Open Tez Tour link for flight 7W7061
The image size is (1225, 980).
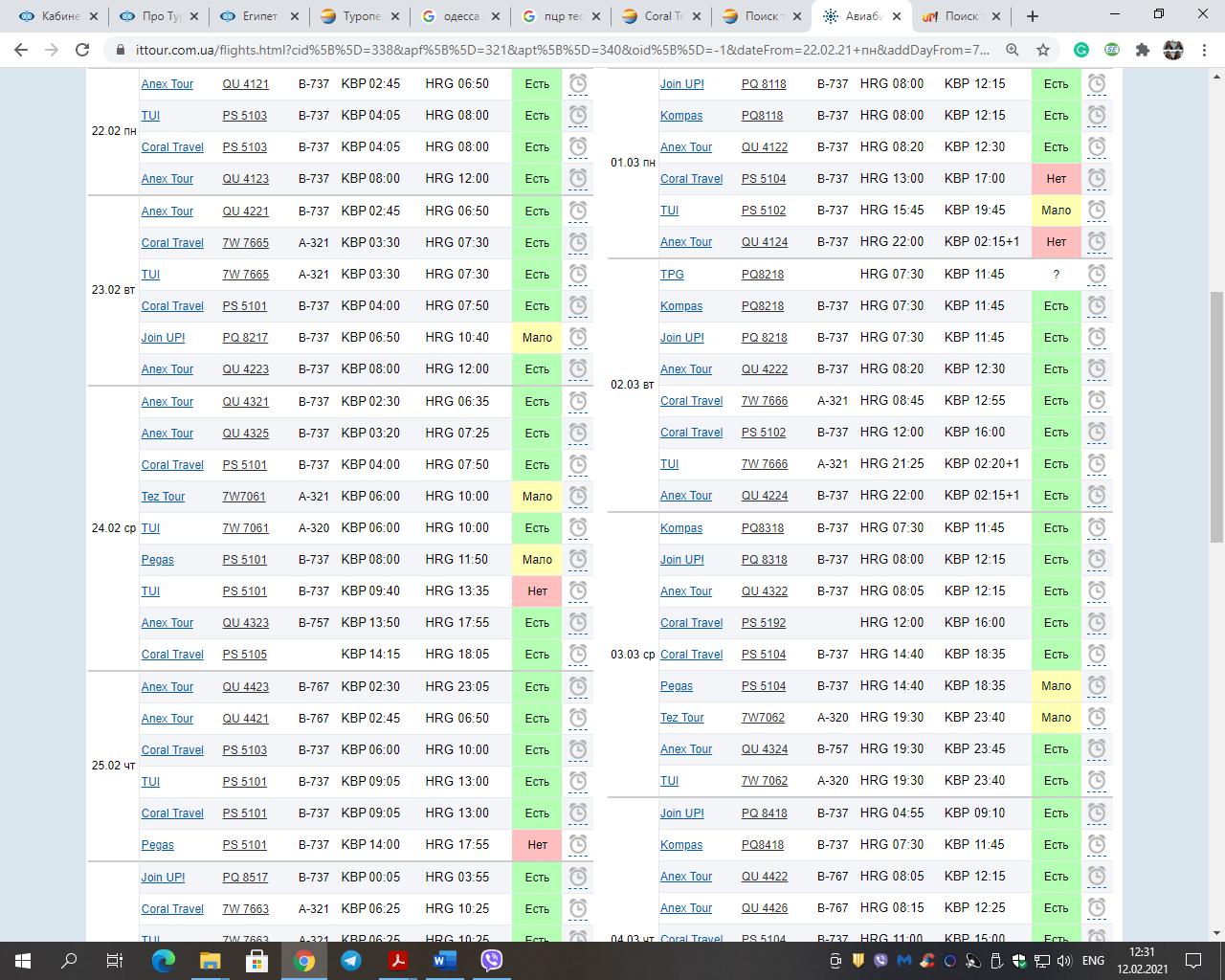coord(163,497)
